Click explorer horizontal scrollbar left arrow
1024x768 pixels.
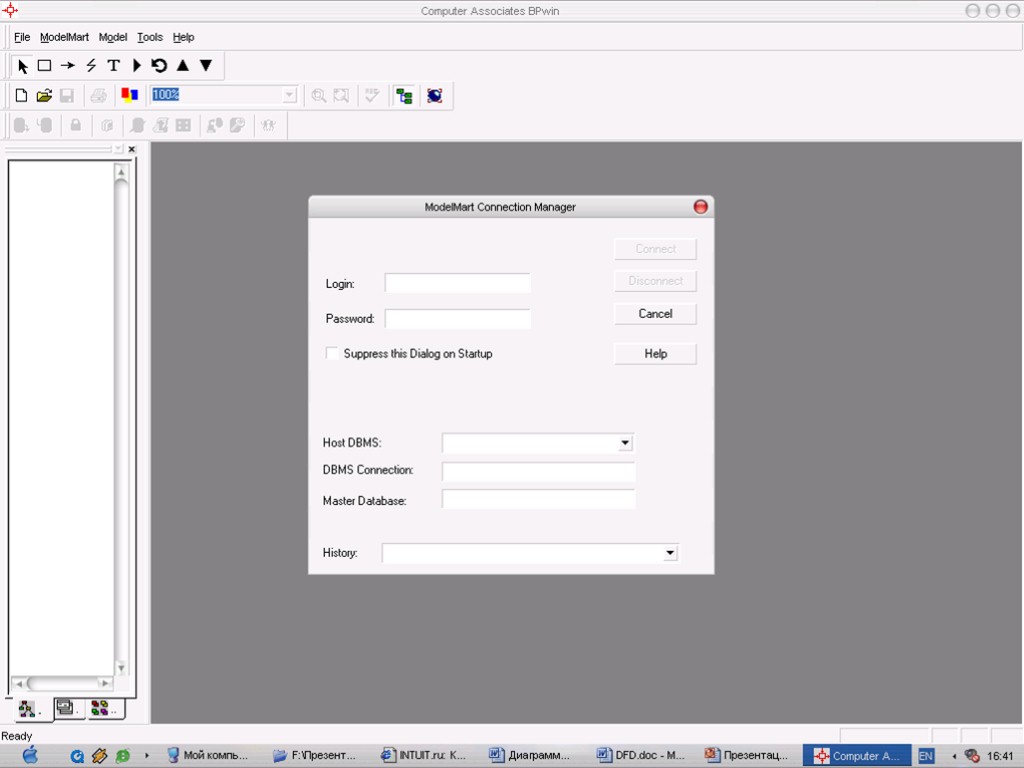[20, 684]
